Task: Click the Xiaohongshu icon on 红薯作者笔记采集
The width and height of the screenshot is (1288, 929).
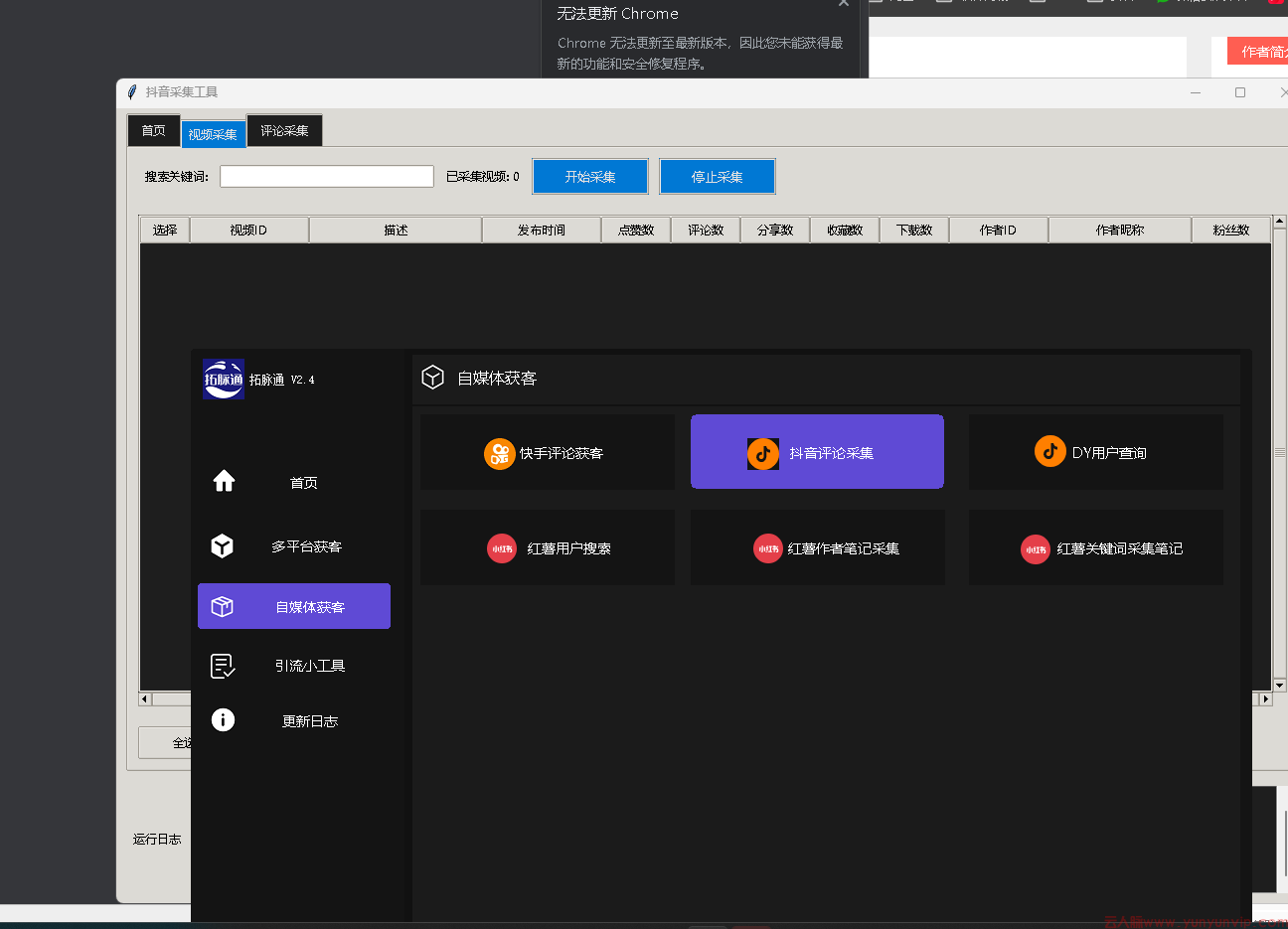Action: tap(768, 548)
